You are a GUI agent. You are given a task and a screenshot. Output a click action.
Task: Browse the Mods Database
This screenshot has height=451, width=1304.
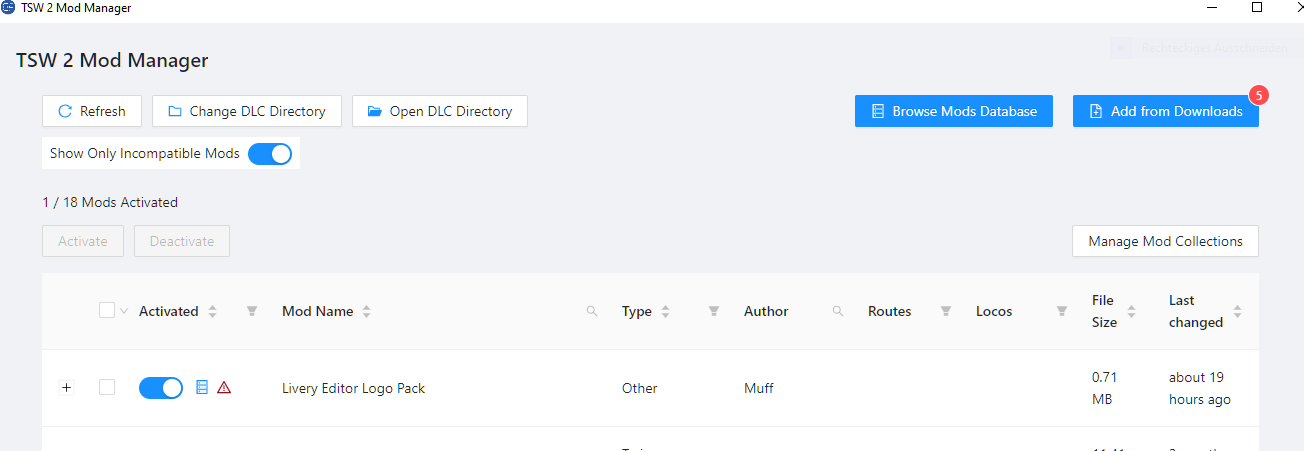(954, 111)
